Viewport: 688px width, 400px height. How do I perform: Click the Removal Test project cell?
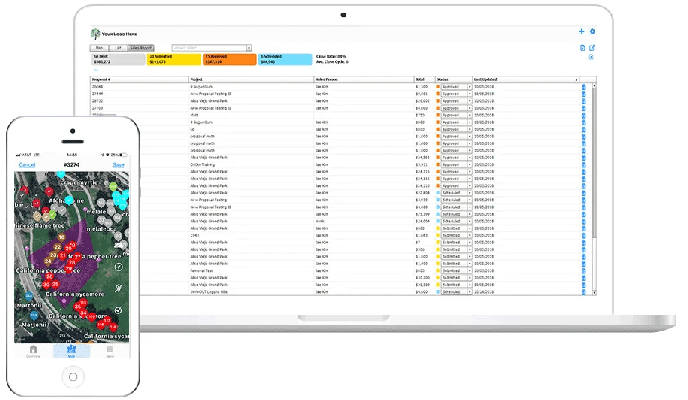point(251,271)
